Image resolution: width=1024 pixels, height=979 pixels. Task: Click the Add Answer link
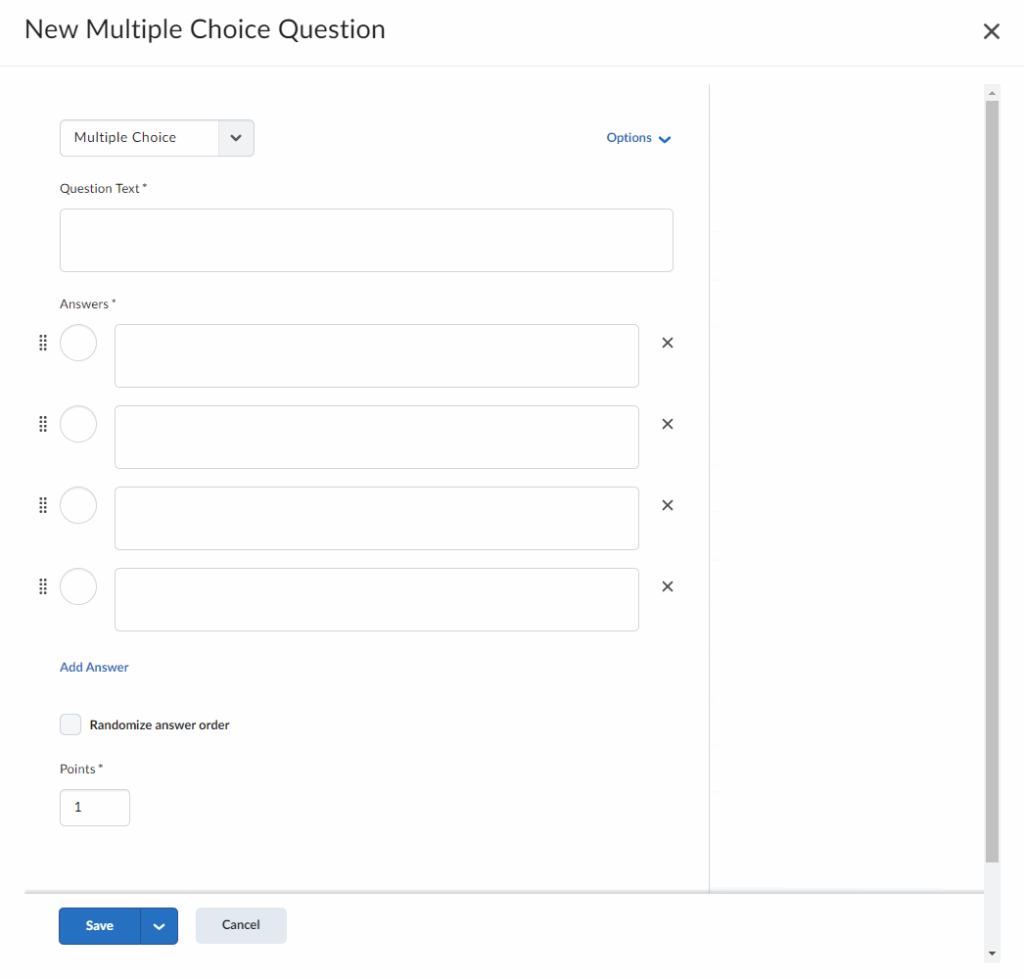(x=94, y=667)
